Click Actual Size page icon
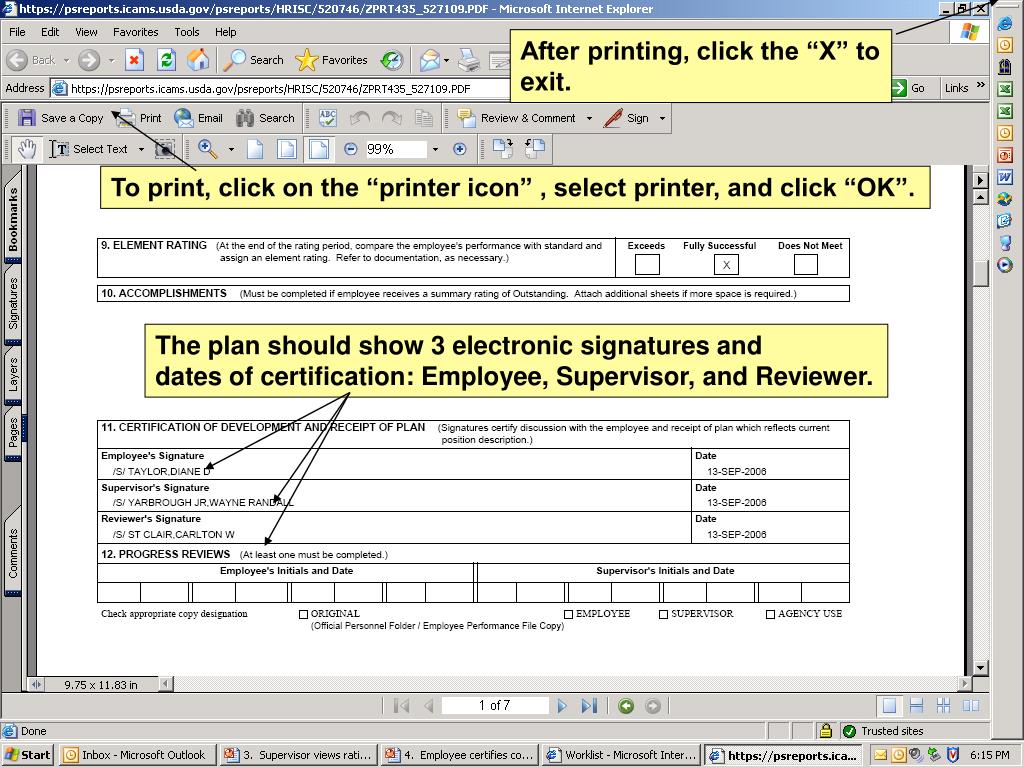The height and width of the screenshot is (768, 1024). point(255,149)
